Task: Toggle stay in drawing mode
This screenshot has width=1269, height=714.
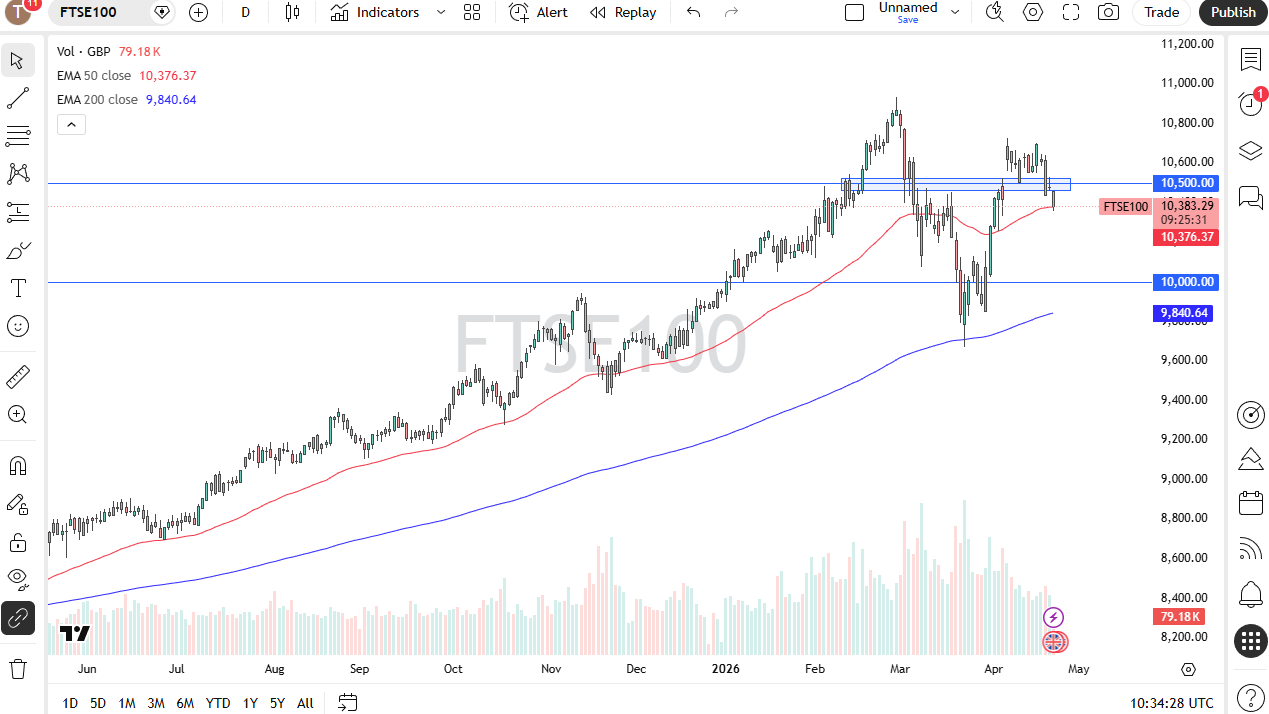Action: pos(18,504)
